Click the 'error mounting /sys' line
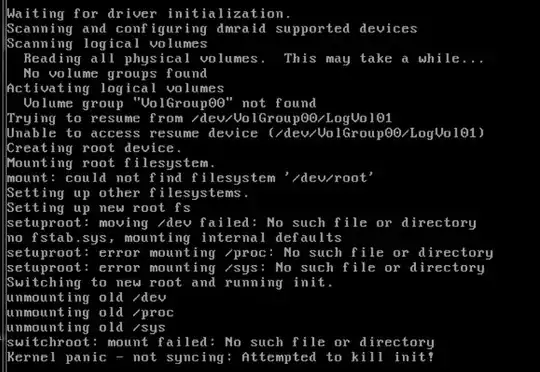Image resolution: width=540 pixels, height=372 pixels. (x=246, y=268)
